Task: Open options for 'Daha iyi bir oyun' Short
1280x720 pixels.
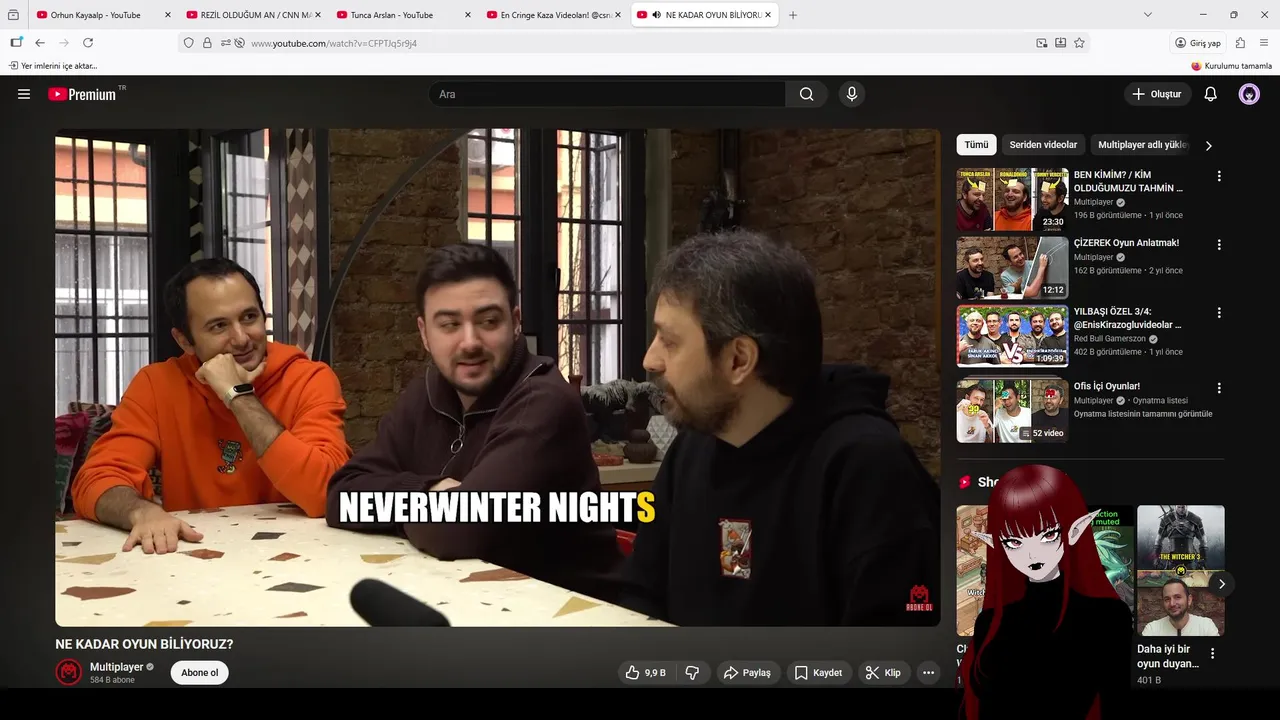Action: pos(1212,654)
